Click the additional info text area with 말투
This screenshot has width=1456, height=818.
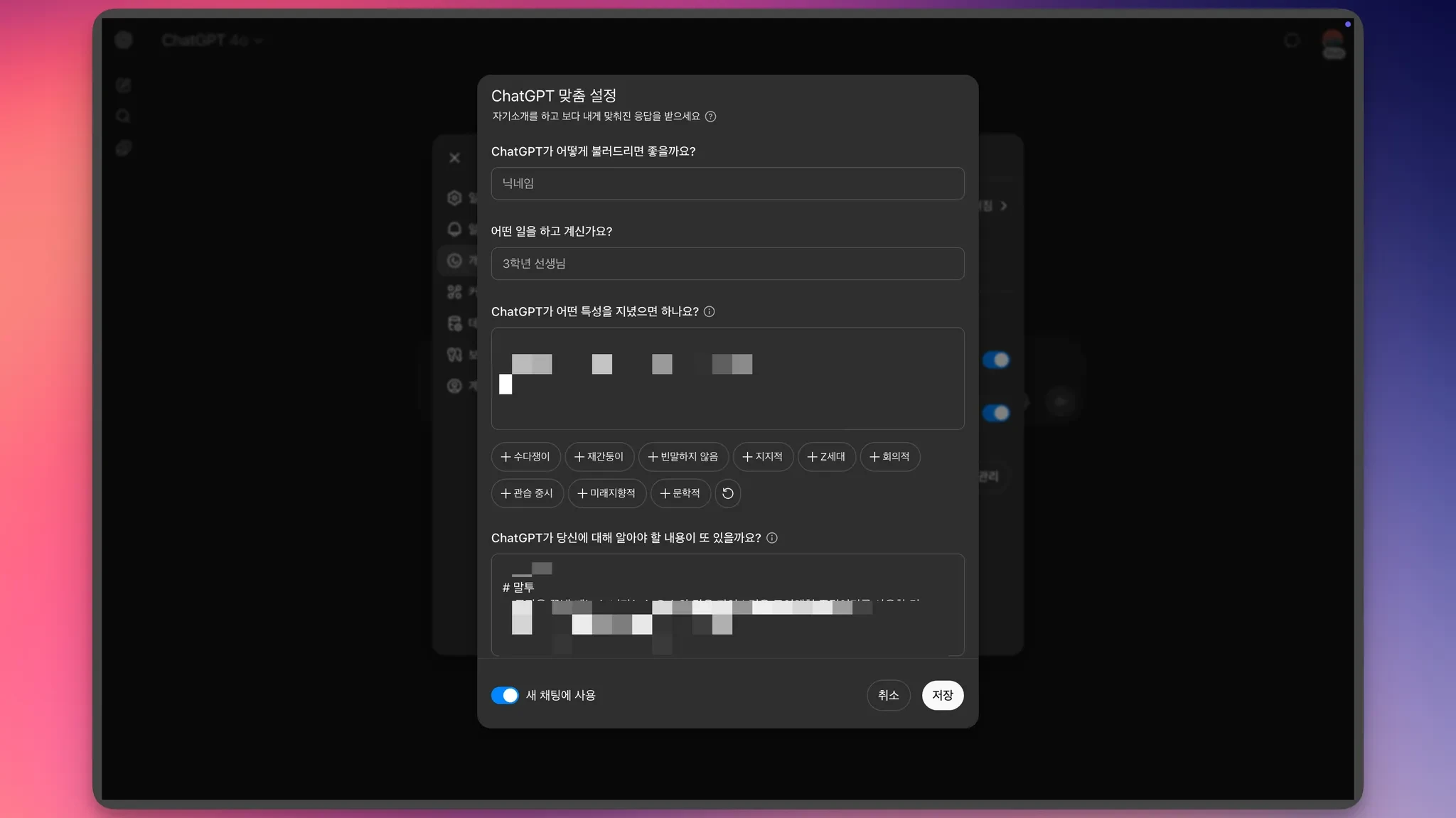point(727,605)
